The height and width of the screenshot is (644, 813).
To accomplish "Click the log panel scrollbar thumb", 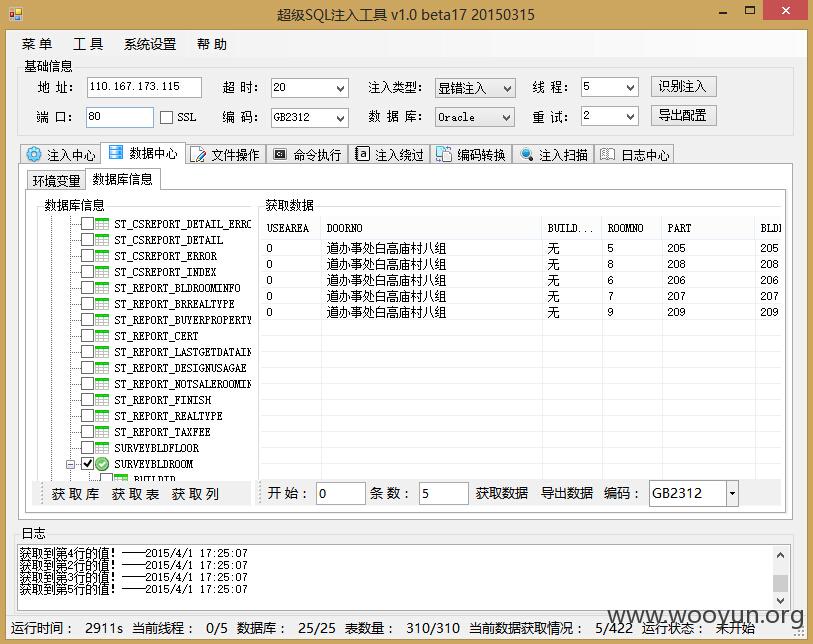I will pyautogui.click(x=780, y=583).
